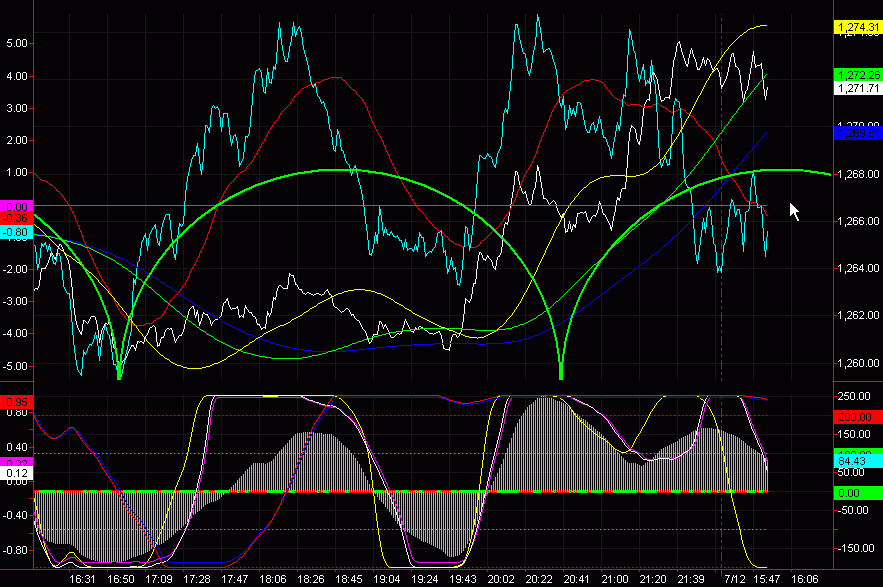Select the red -0.36 value tag

pos(17,219)
